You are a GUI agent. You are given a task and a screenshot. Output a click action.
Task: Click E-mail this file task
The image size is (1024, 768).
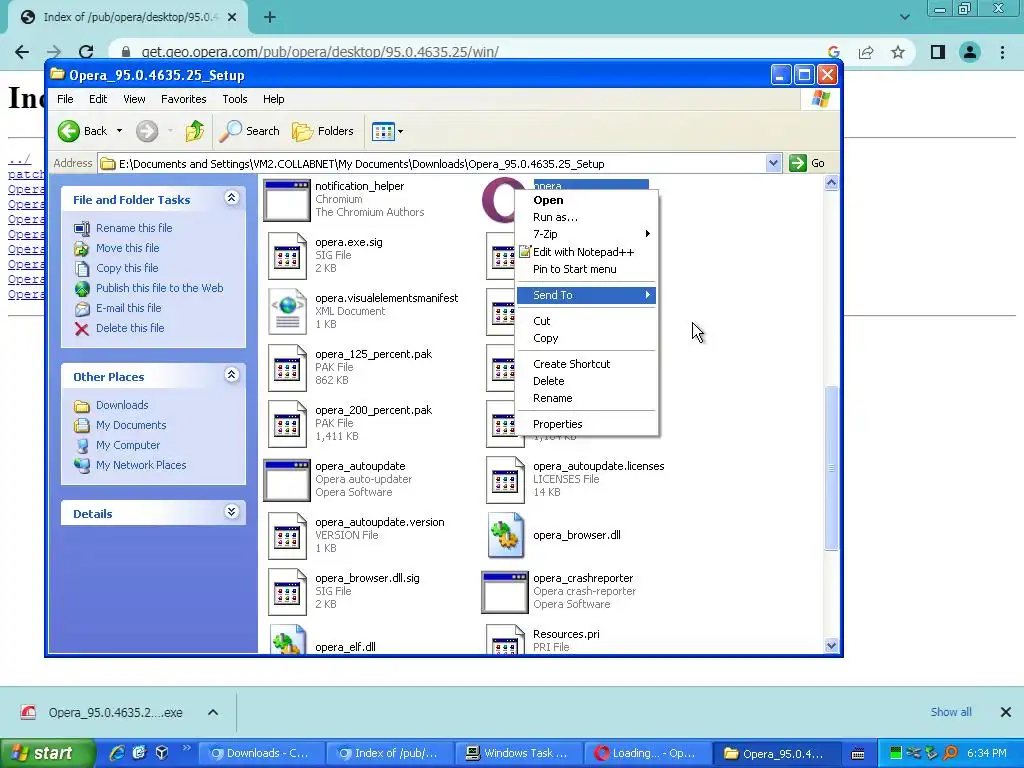click(x=128, y=308)
